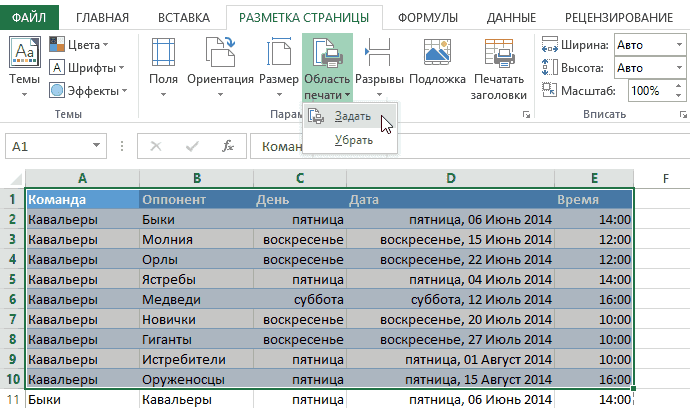
Task: Expand the Шрифты (Fonts) dropdown
Action: (94, 67)
